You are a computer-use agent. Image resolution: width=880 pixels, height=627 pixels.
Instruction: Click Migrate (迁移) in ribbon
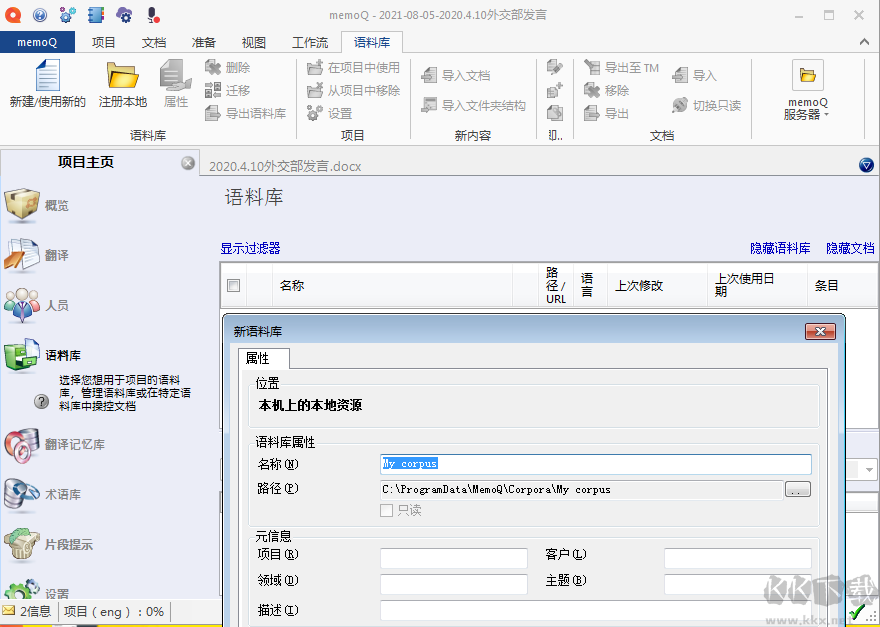coord(227,90)
